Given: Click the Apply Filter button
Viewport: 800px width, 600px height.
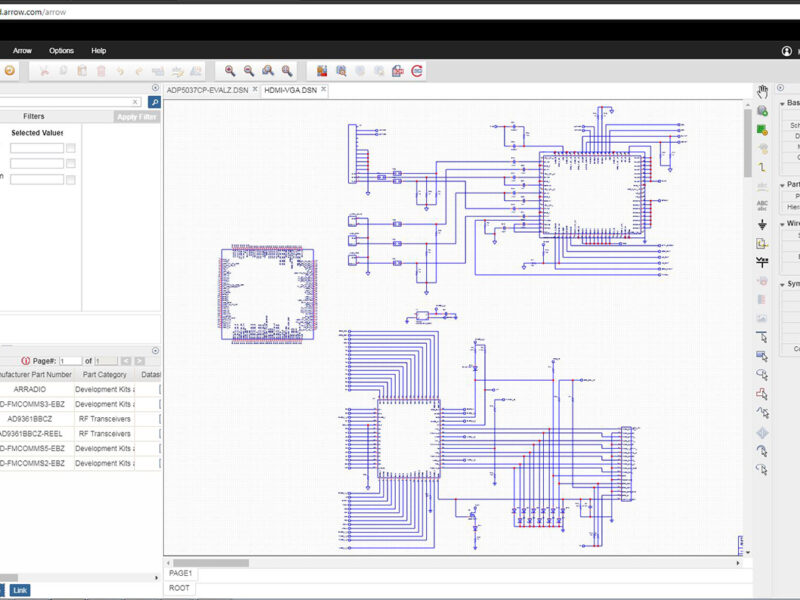Looking at the screenshot, I should point(135,117).
